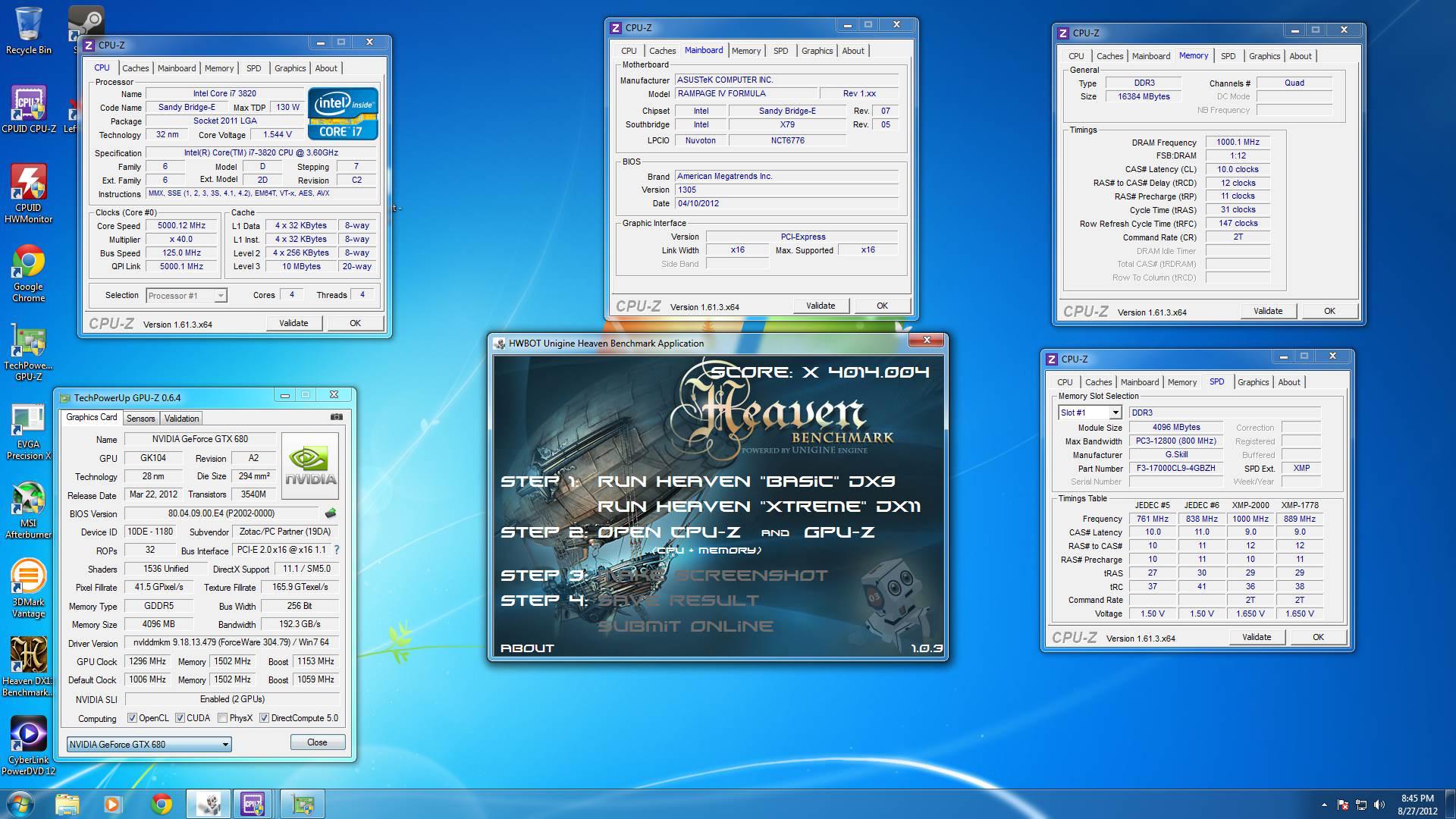
Task: Launch Google Chrome from desktop
Action: (x=28, y=273)
